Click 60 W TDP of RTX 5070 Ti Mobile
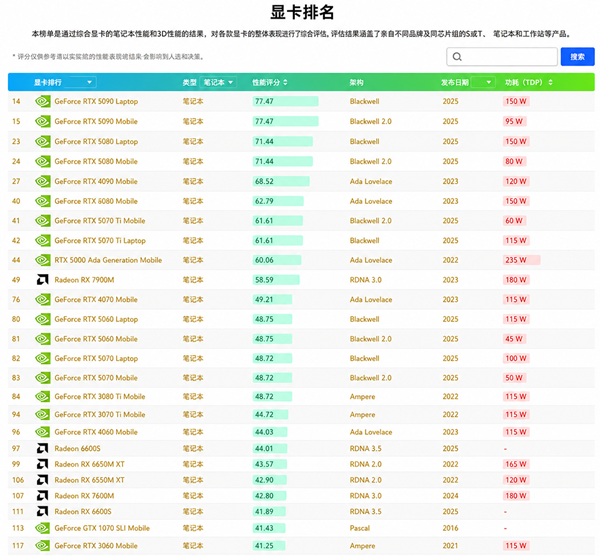 (514, 221)
